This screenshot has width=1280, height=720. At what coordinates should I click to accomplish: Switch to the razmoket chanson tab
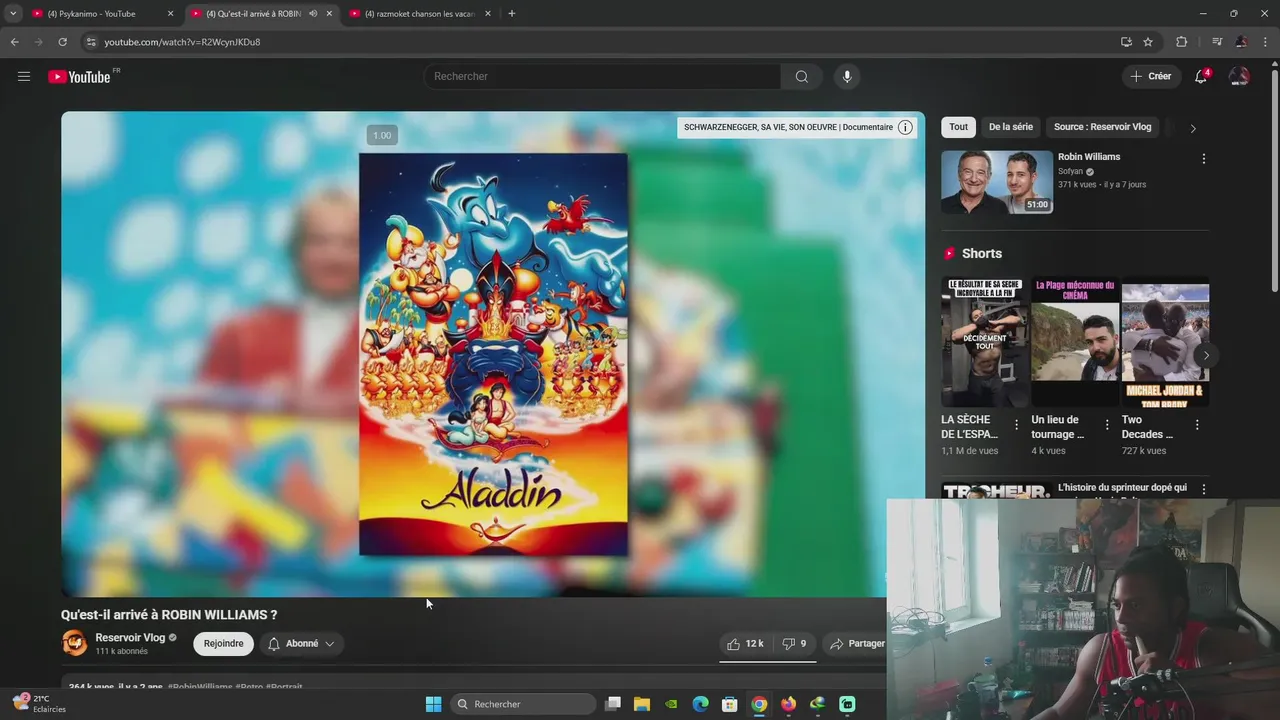[420, 14]
